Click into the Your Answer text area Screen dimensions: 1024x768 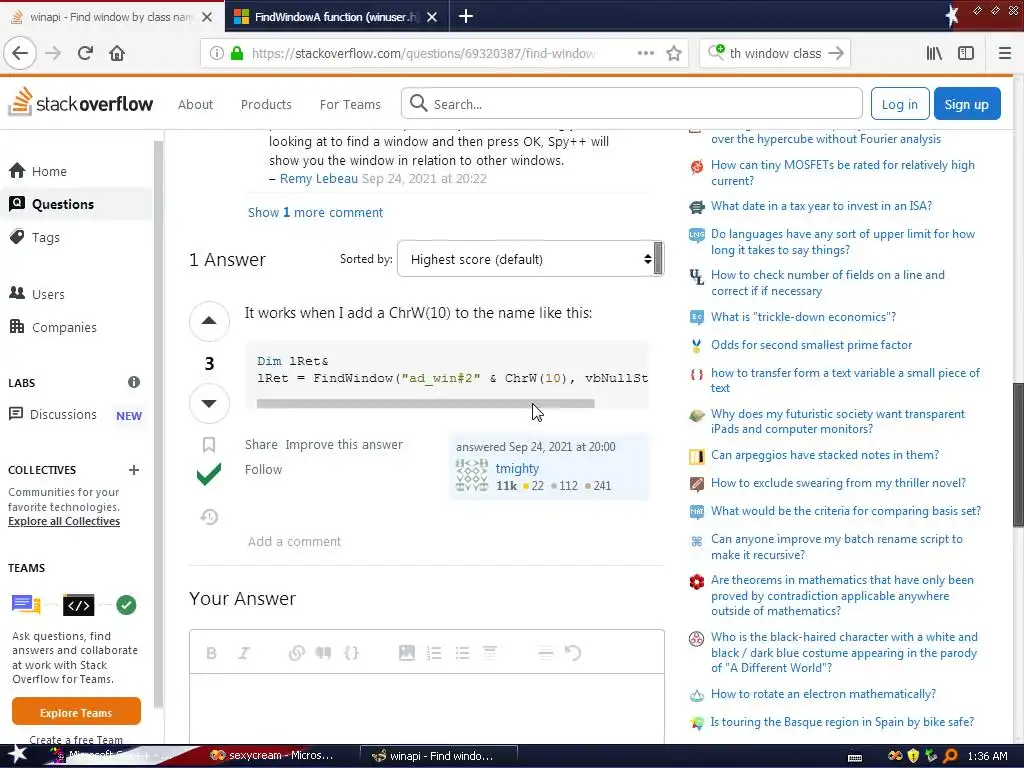[426, 709]
